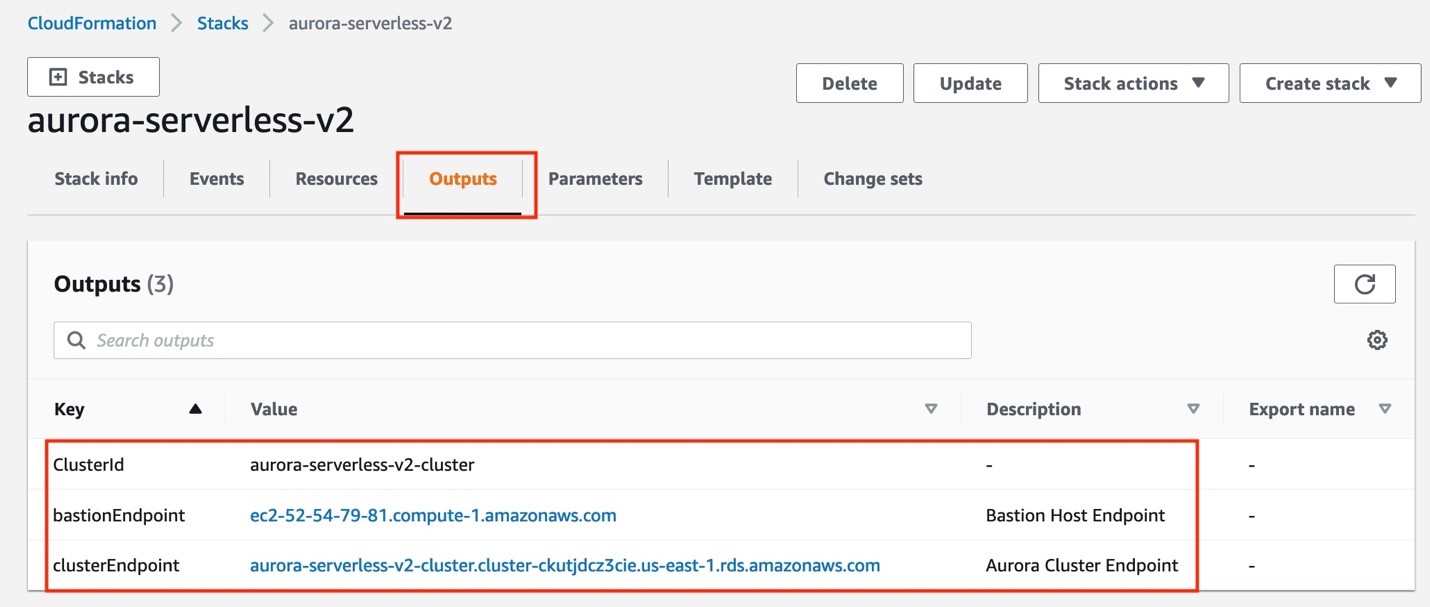Switch to the Events tab
The width and height of the screenshot is (1430, 607).
[216, 178]
